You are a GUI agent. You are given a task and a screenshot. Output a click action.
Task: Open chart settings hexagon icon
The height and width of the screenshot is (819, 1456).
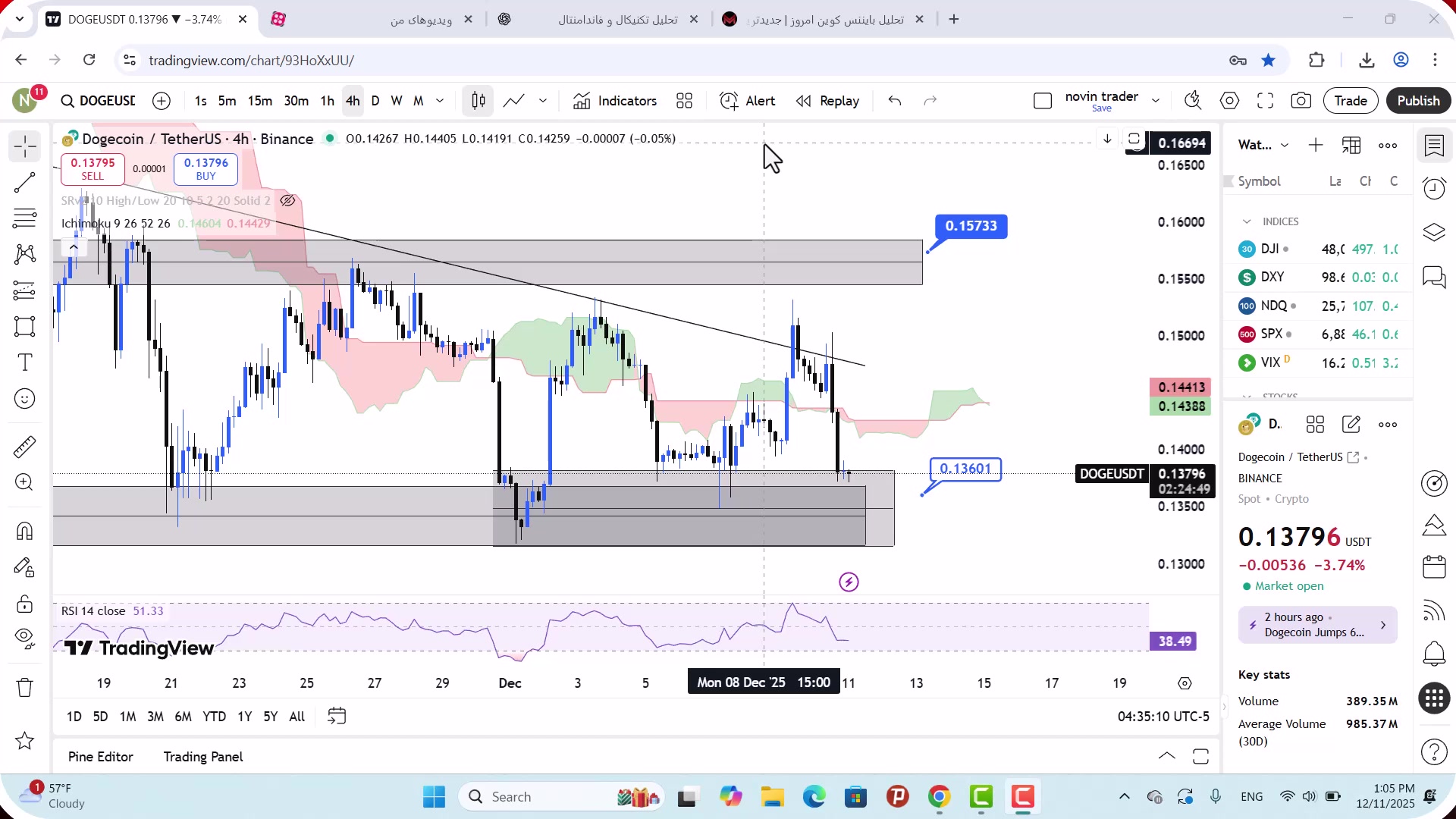[1229, 101]
